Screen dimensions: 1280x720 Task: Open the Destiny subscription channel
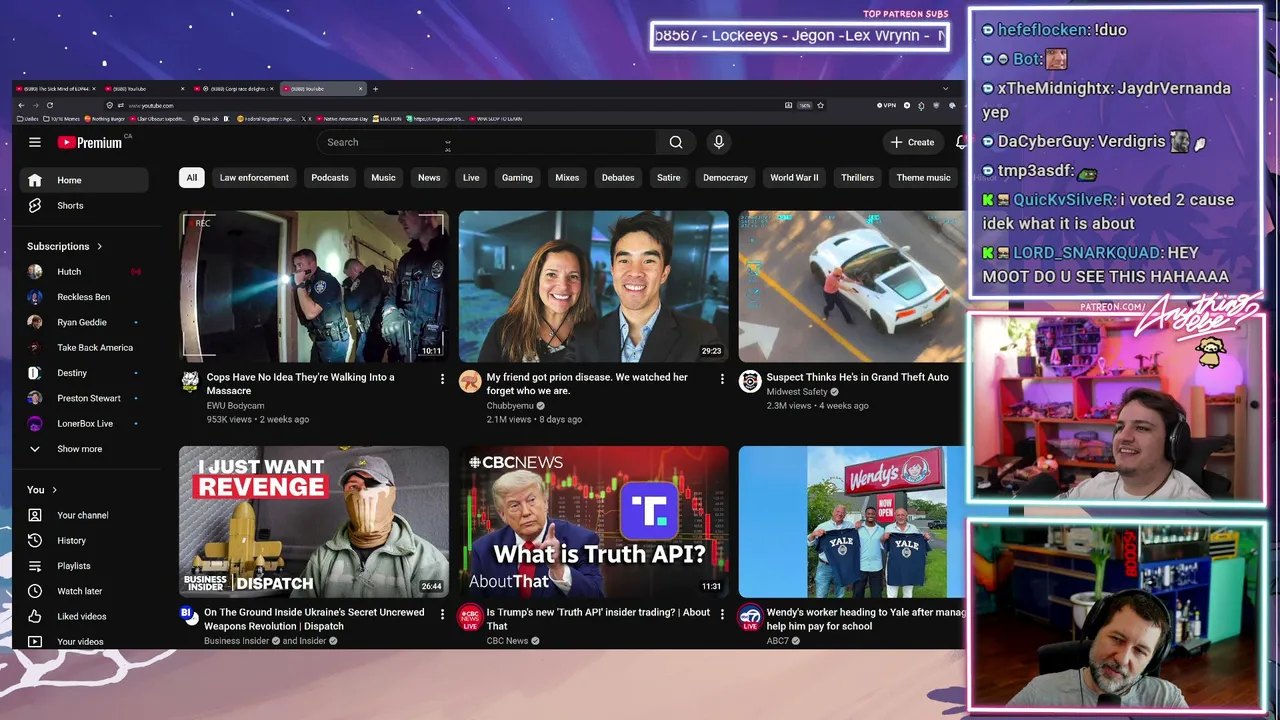point(84,373)
